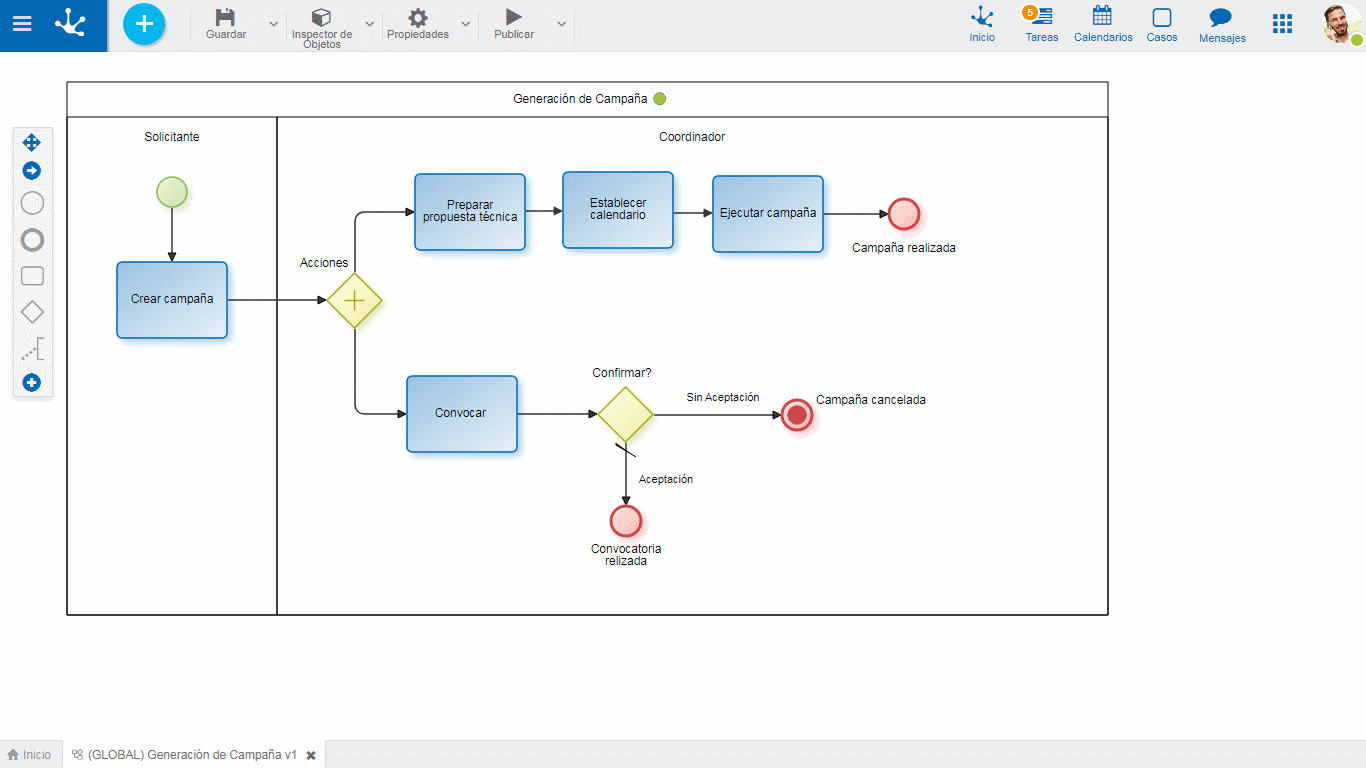Click the Propiedades toolbar button

pos(418,24)
